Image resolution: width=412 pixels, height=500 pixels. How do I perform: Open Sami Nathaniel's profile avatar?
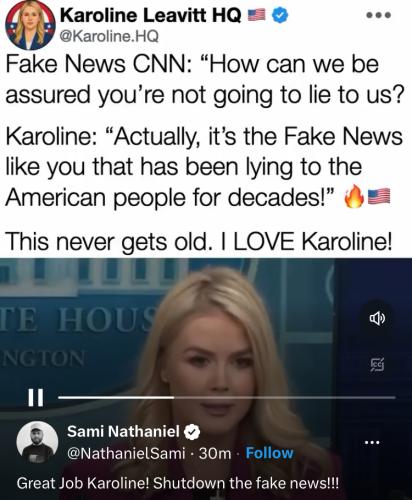coord(37,442)
